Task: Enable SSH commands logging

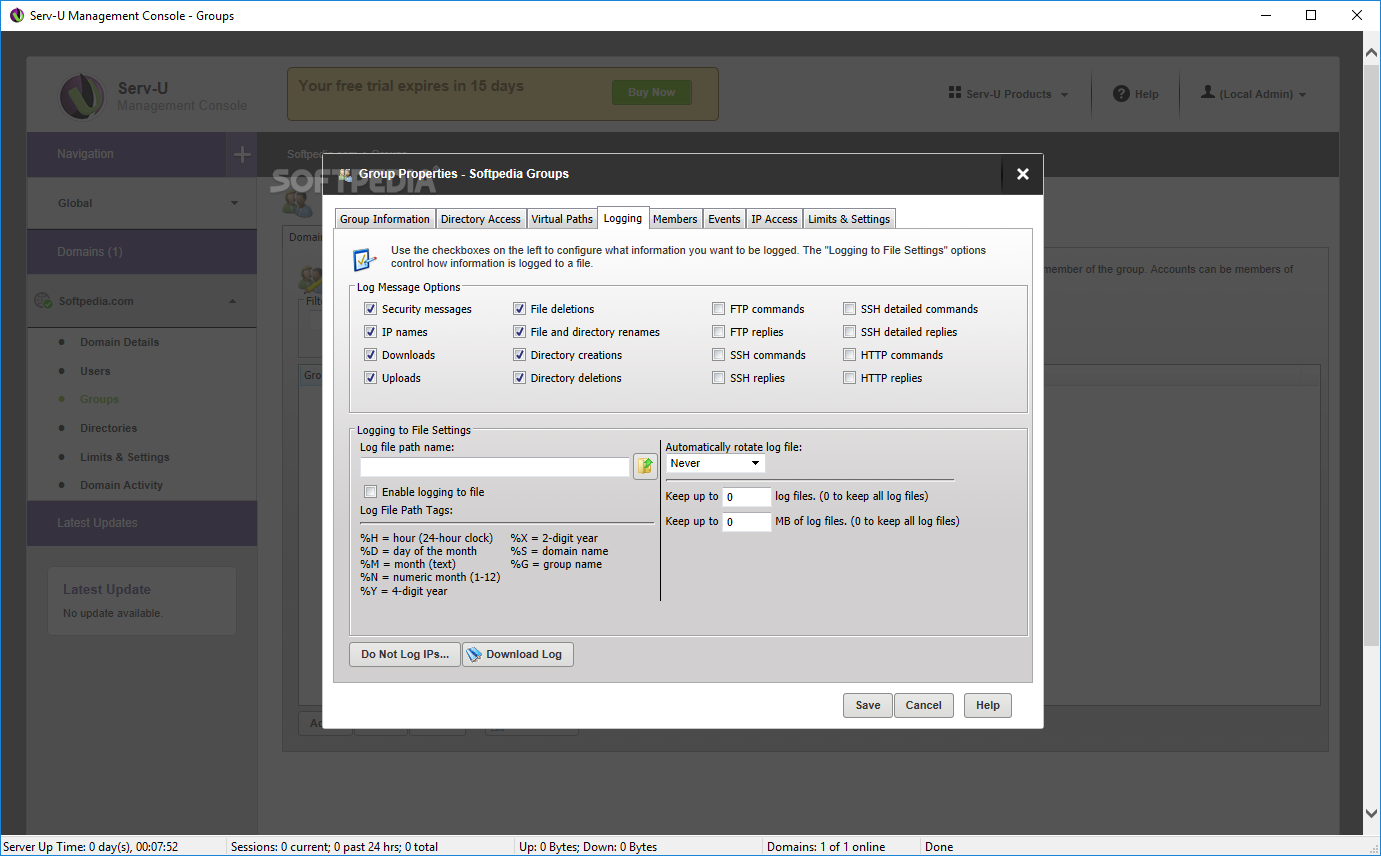Action: click(719, 355)
